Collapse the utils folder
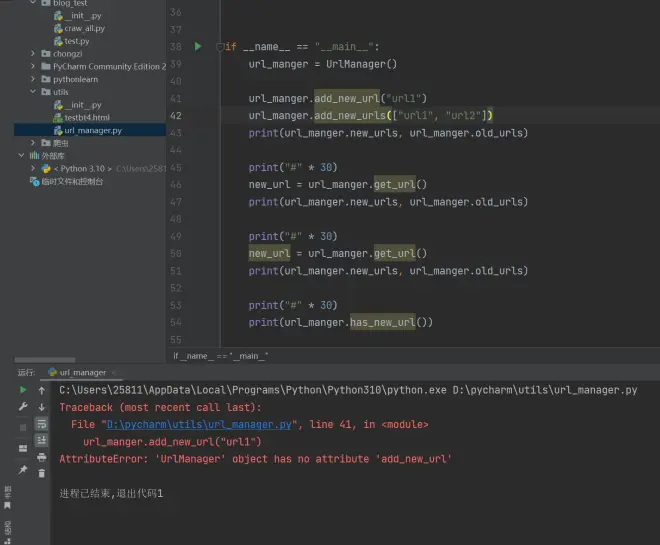Screen dimensions: 660x545 tap(33, 92)
